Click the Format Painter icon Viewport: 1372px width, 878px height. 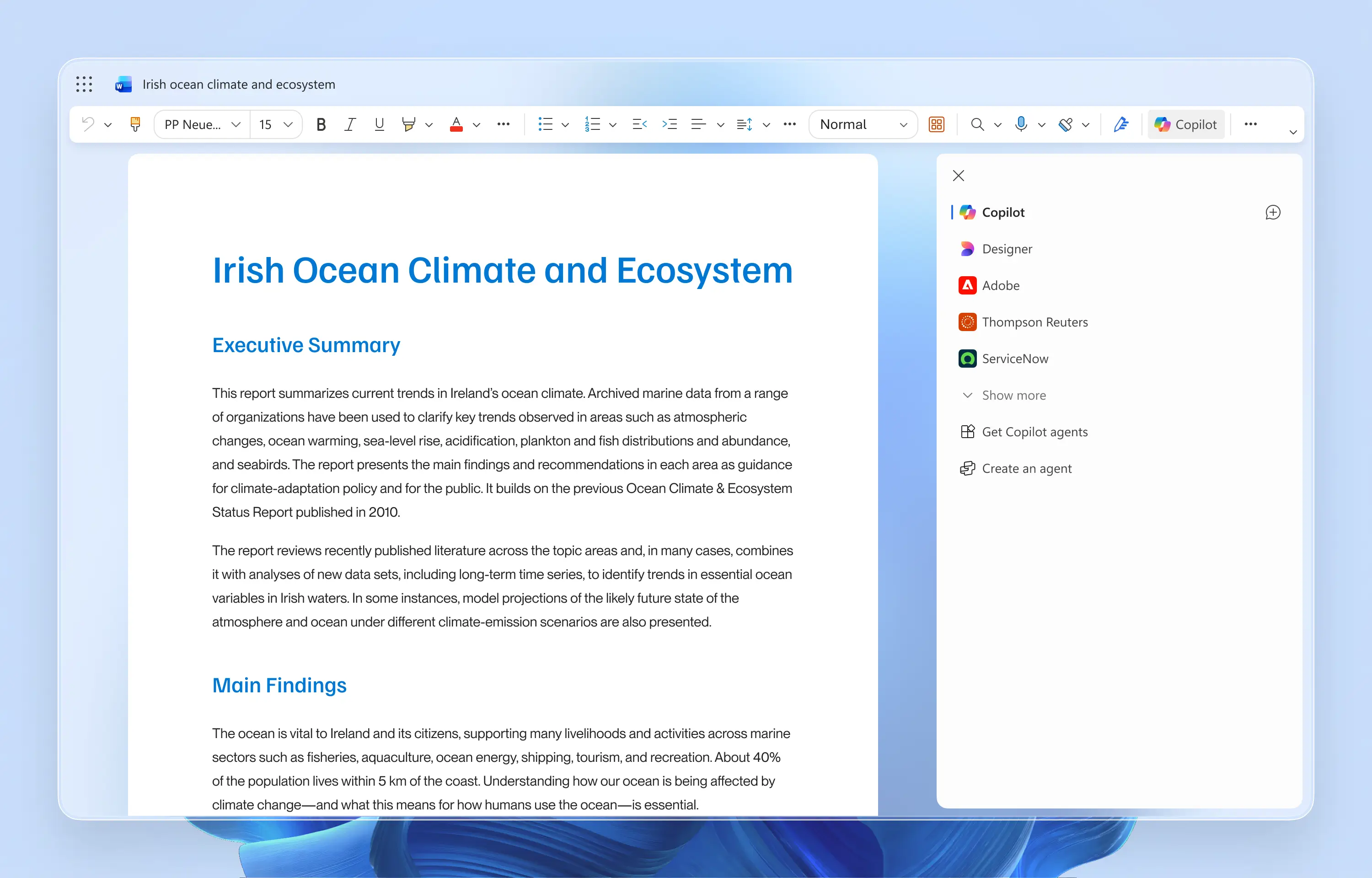(135, 124)
